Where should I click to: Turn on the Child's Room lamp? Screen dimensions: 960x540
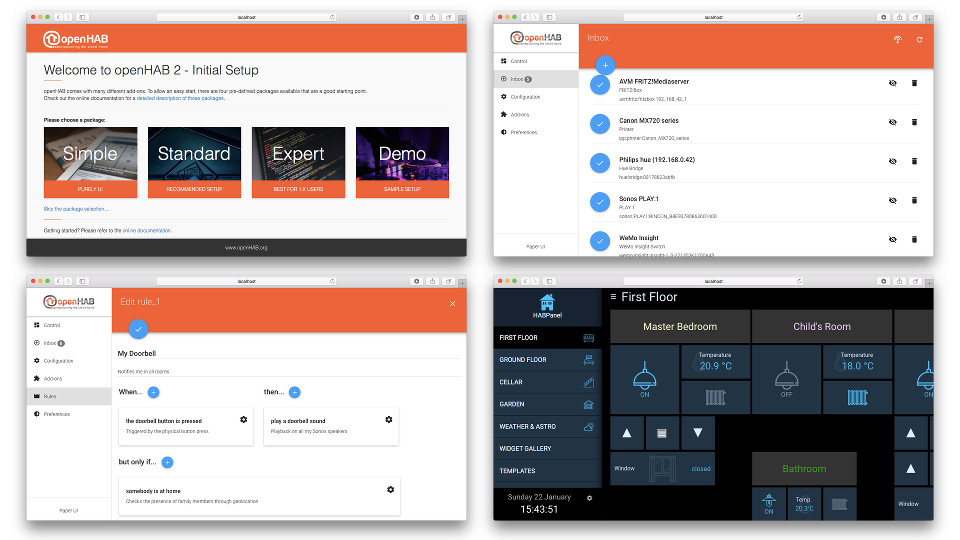pos(786,380)
